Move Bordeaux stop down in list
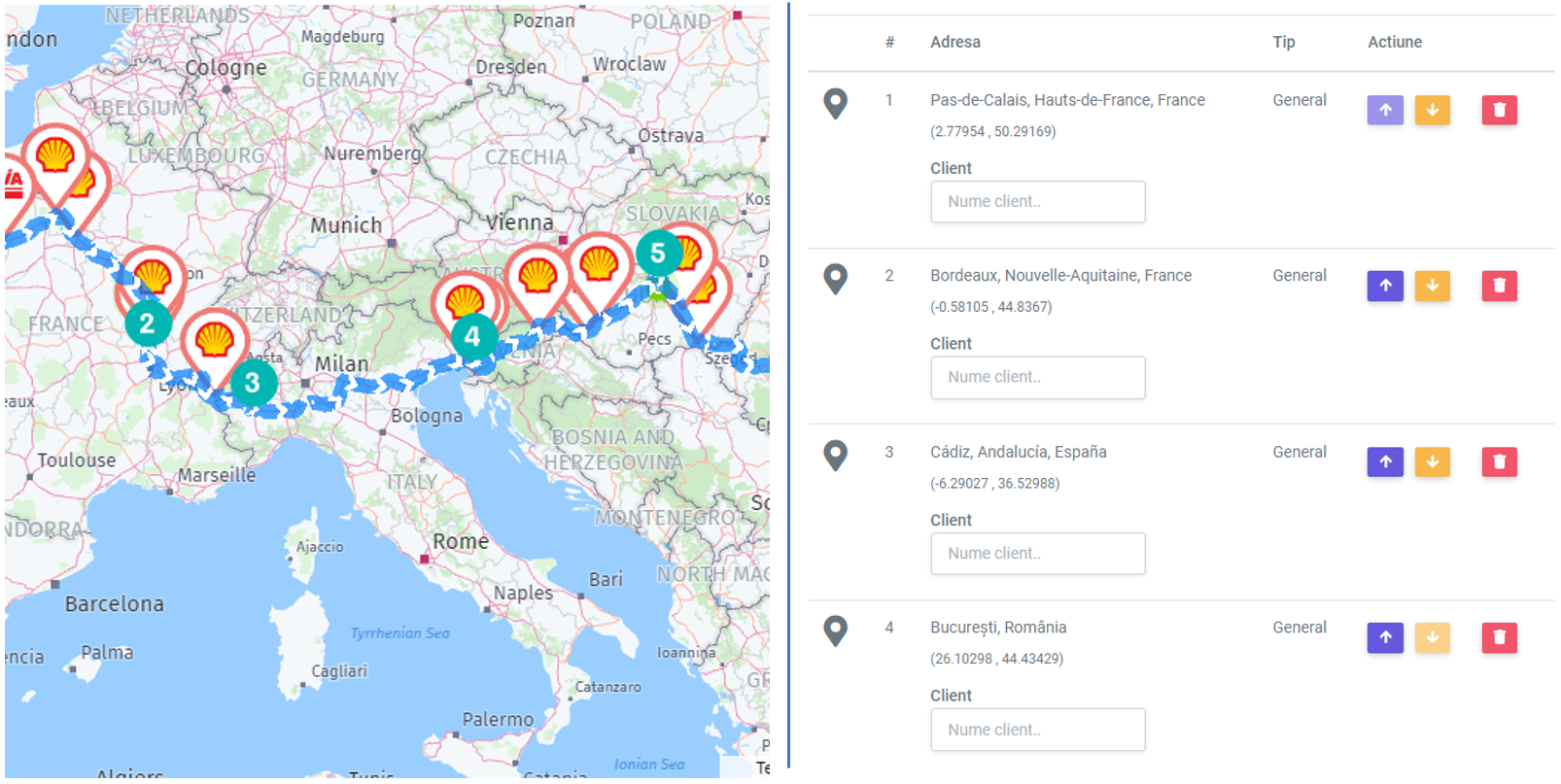This screenshot has width=1561, height=784. pos(1432,287)
